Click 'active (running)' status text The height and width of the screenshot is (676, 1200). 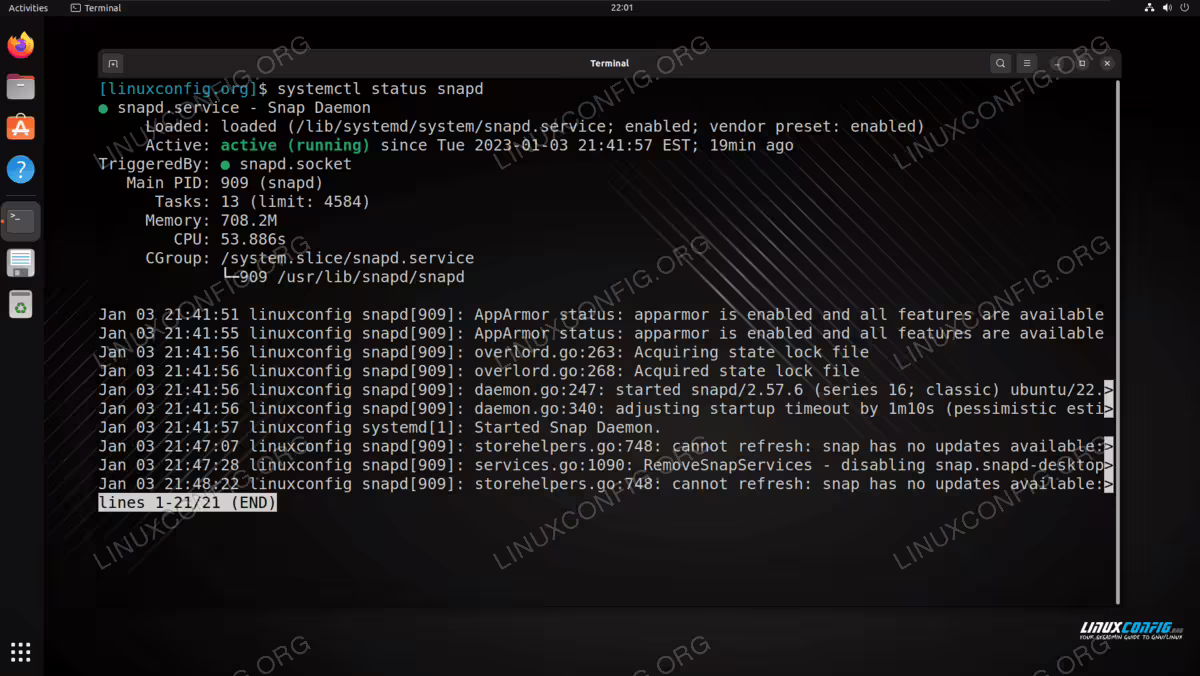[x=295, y=146]
